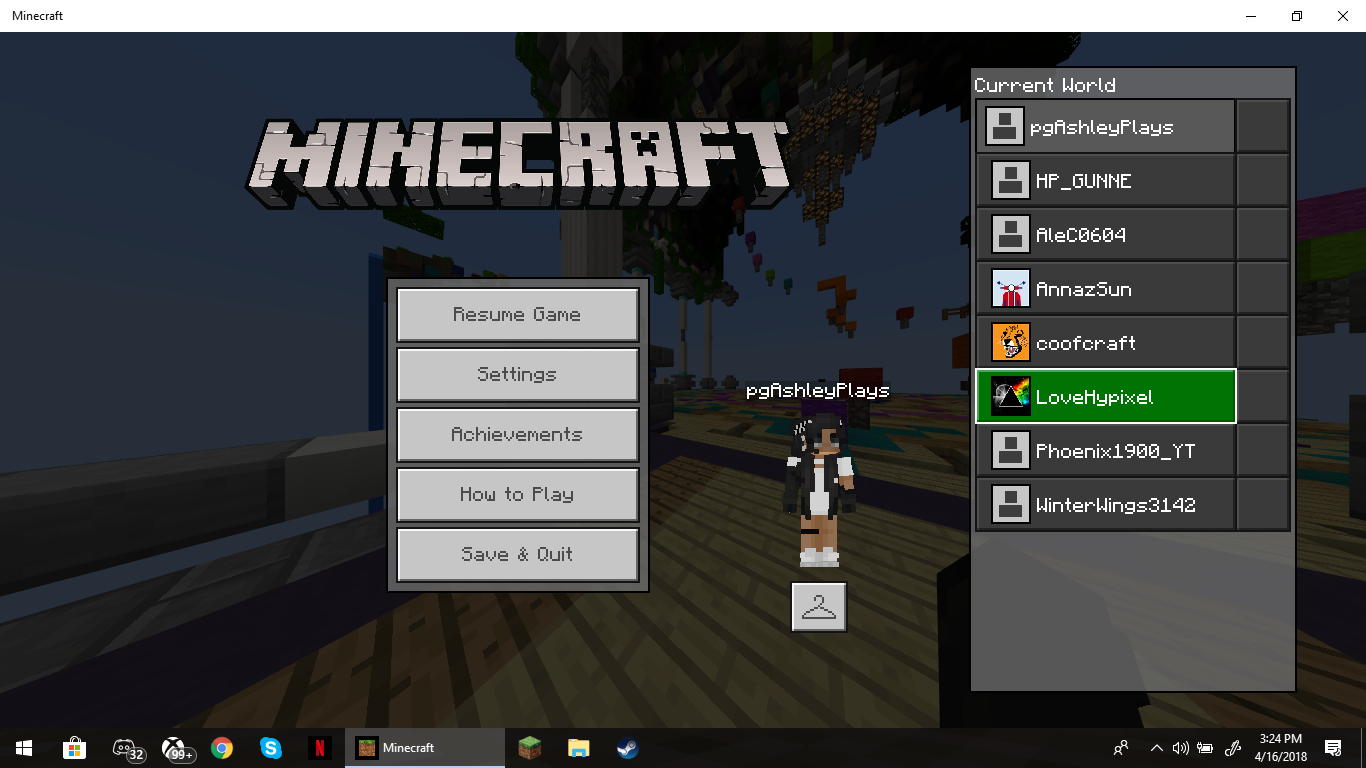Open Google Chrome from the taskbar
Viewport: 1366px width, 768px height.
(222, 748)
